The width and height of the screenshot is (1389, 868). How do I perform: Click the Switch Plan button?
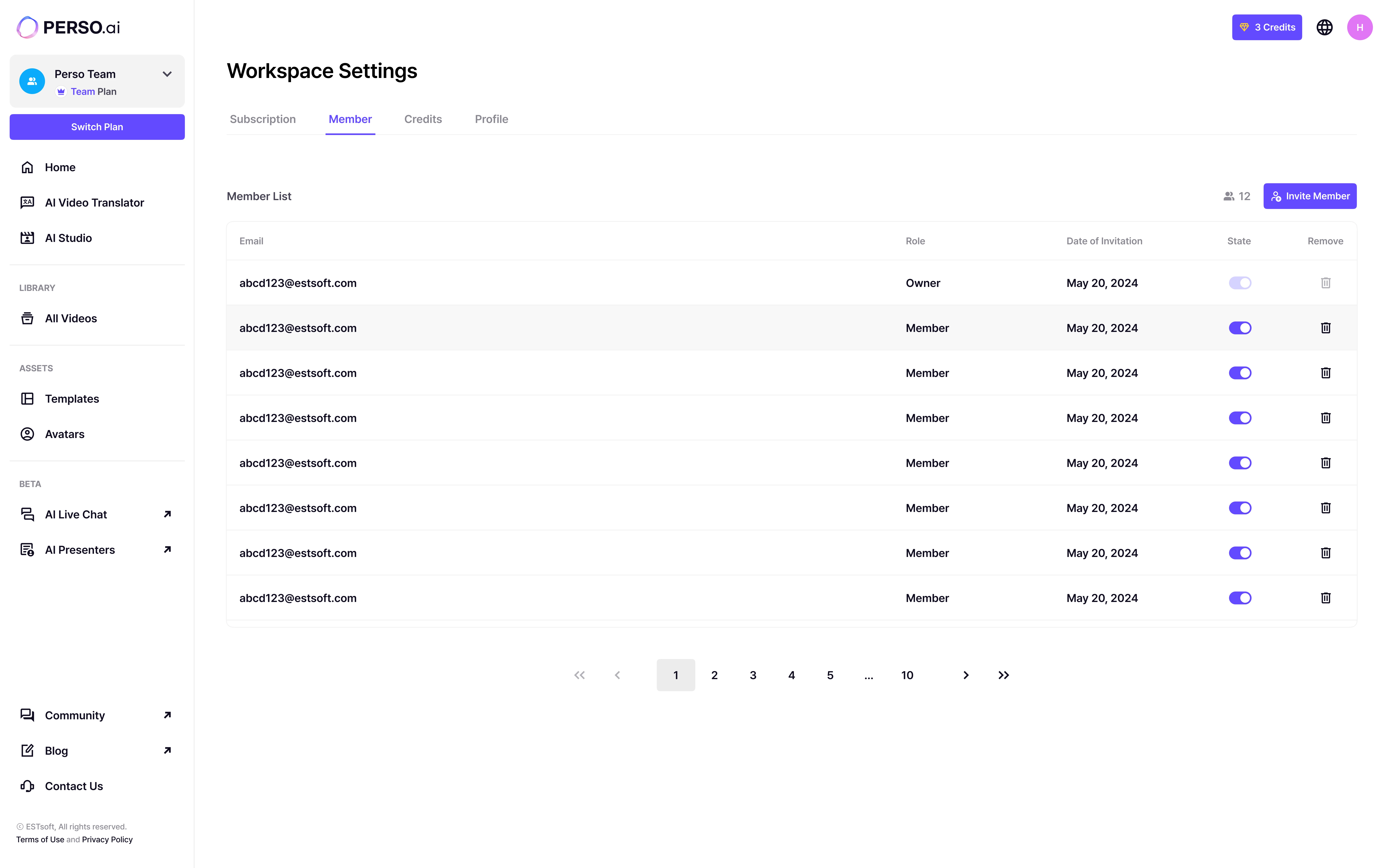coord(97,127)
